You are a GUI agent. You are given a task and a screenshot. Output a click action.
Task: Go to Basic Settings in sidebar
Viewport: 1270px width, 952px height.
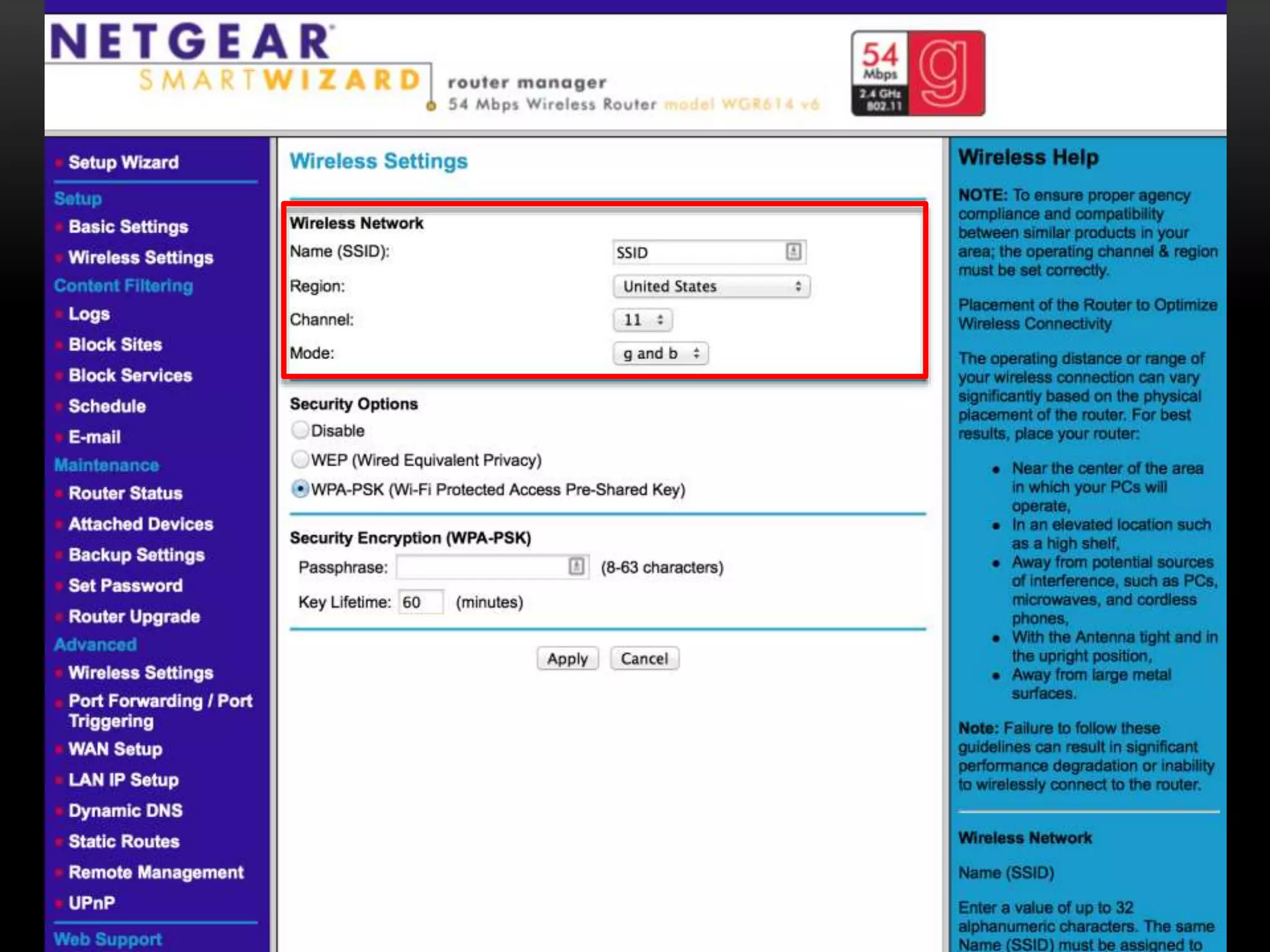click(x=128, y=227)
